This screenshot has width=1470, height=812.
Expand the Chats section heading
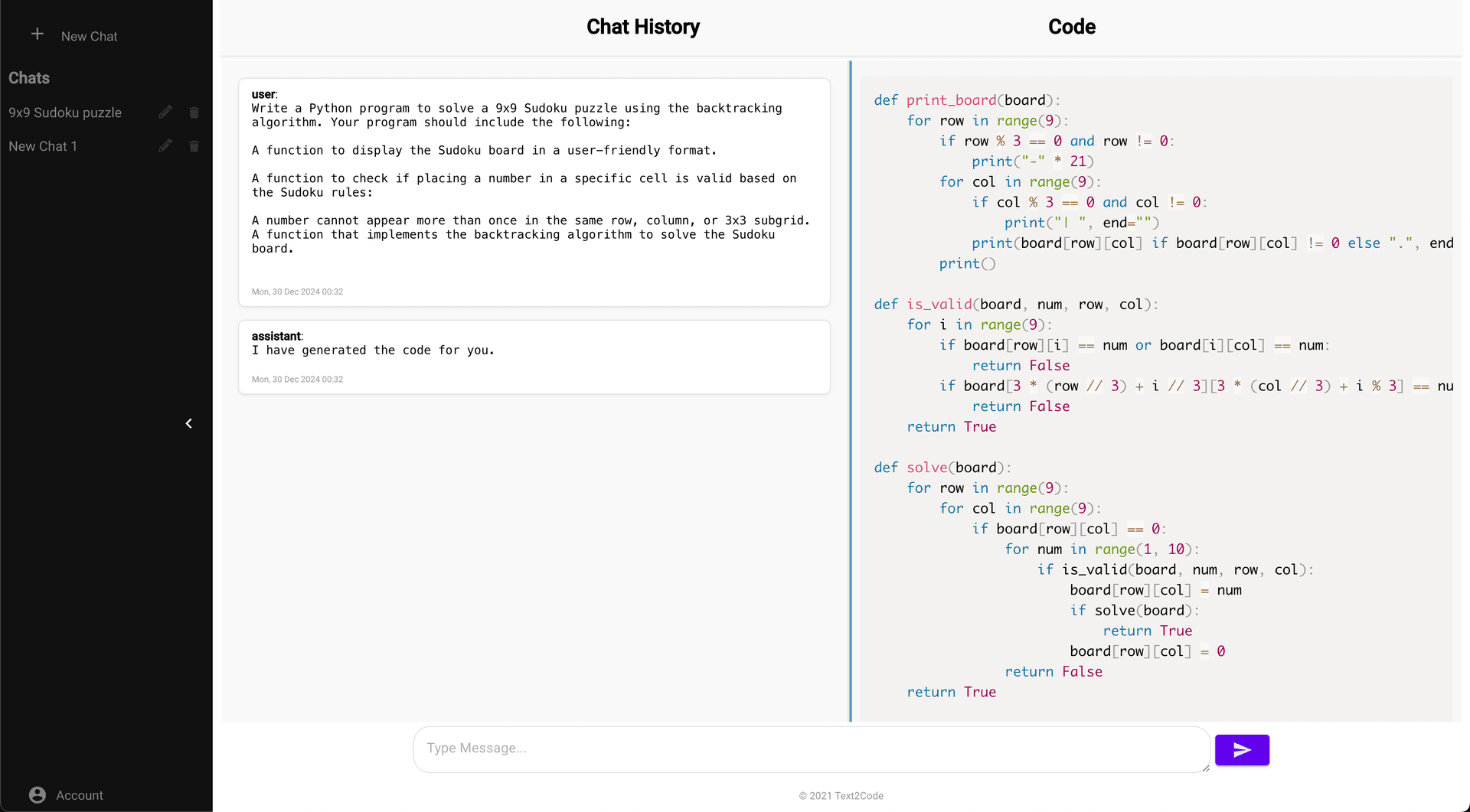[29, 77]
